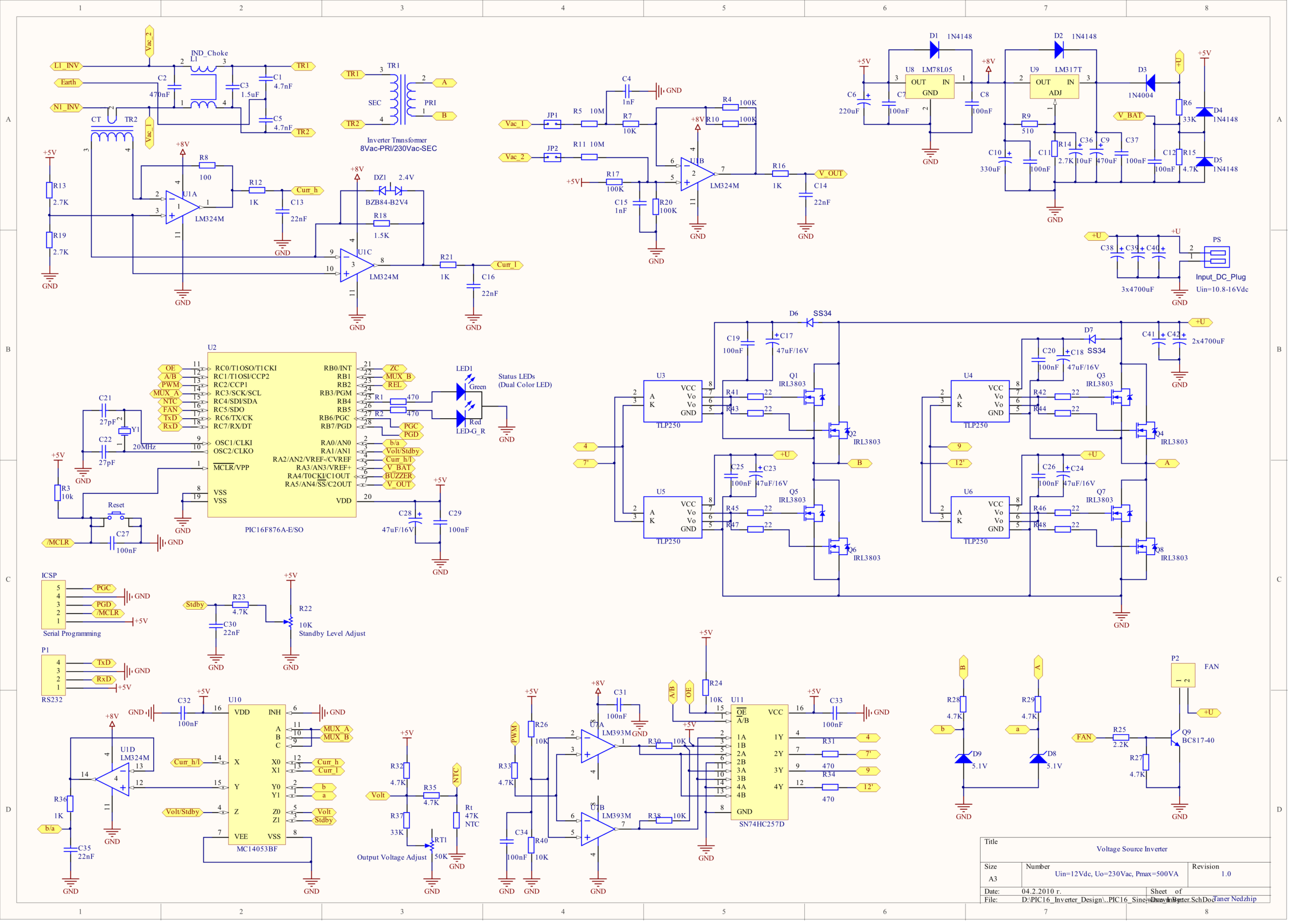Select the Earth net label
This screenshot has height=924, width=1290.
pos(68,83)
